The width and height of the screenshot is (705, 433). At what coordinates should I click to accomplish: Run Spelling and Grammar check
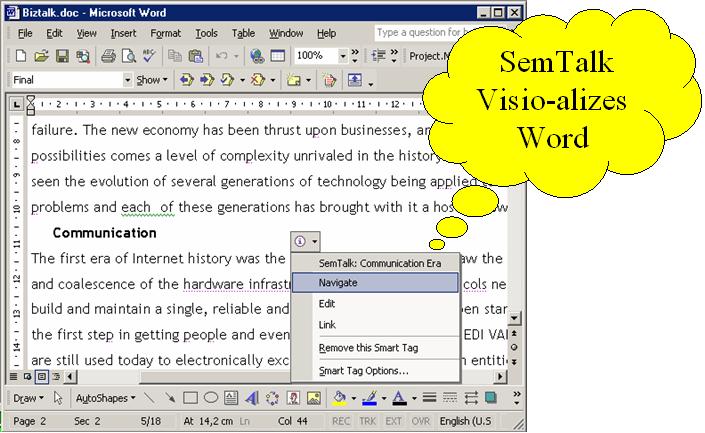point(149,56)
